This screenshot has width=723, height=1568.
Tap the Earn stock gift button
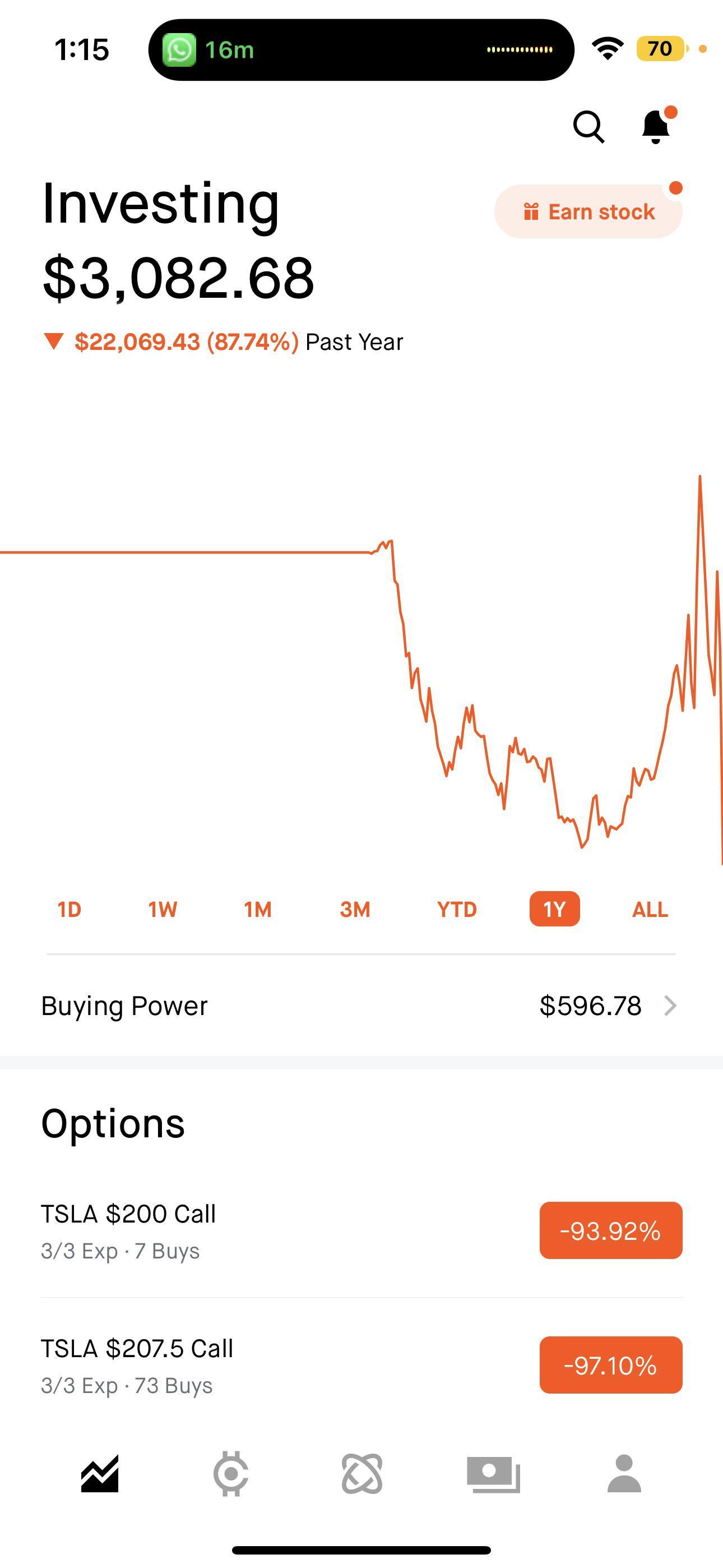[x=588, y=212]
